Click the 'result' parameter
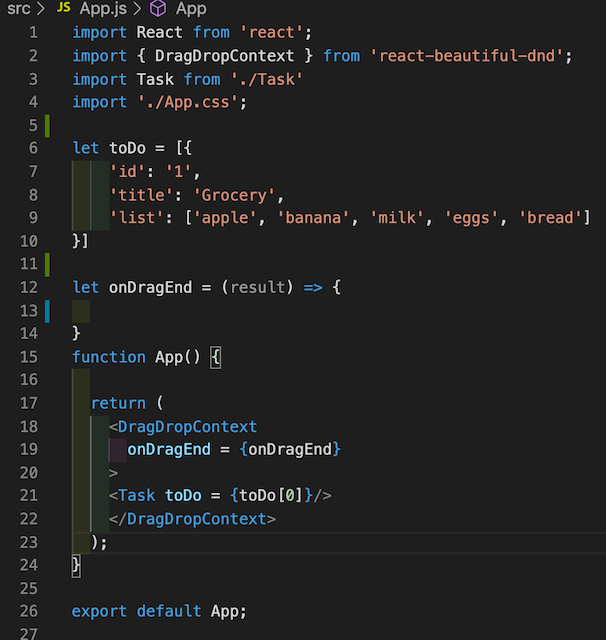The width and height of the screenshot is (606, 640). pyautogui.click(x=257, y=287)
